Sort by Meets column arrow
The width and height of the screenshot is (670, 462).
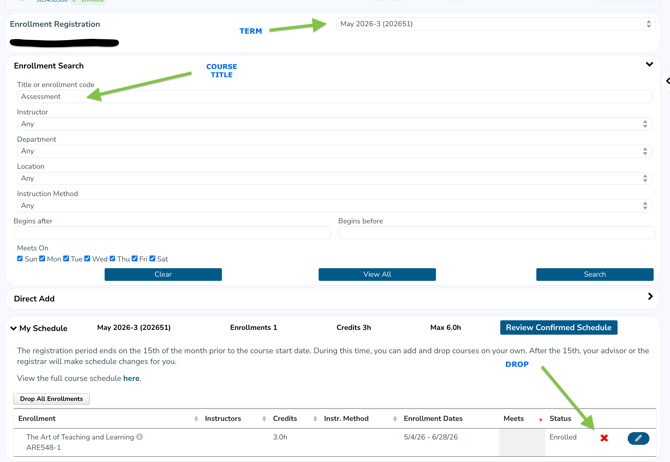541,419
